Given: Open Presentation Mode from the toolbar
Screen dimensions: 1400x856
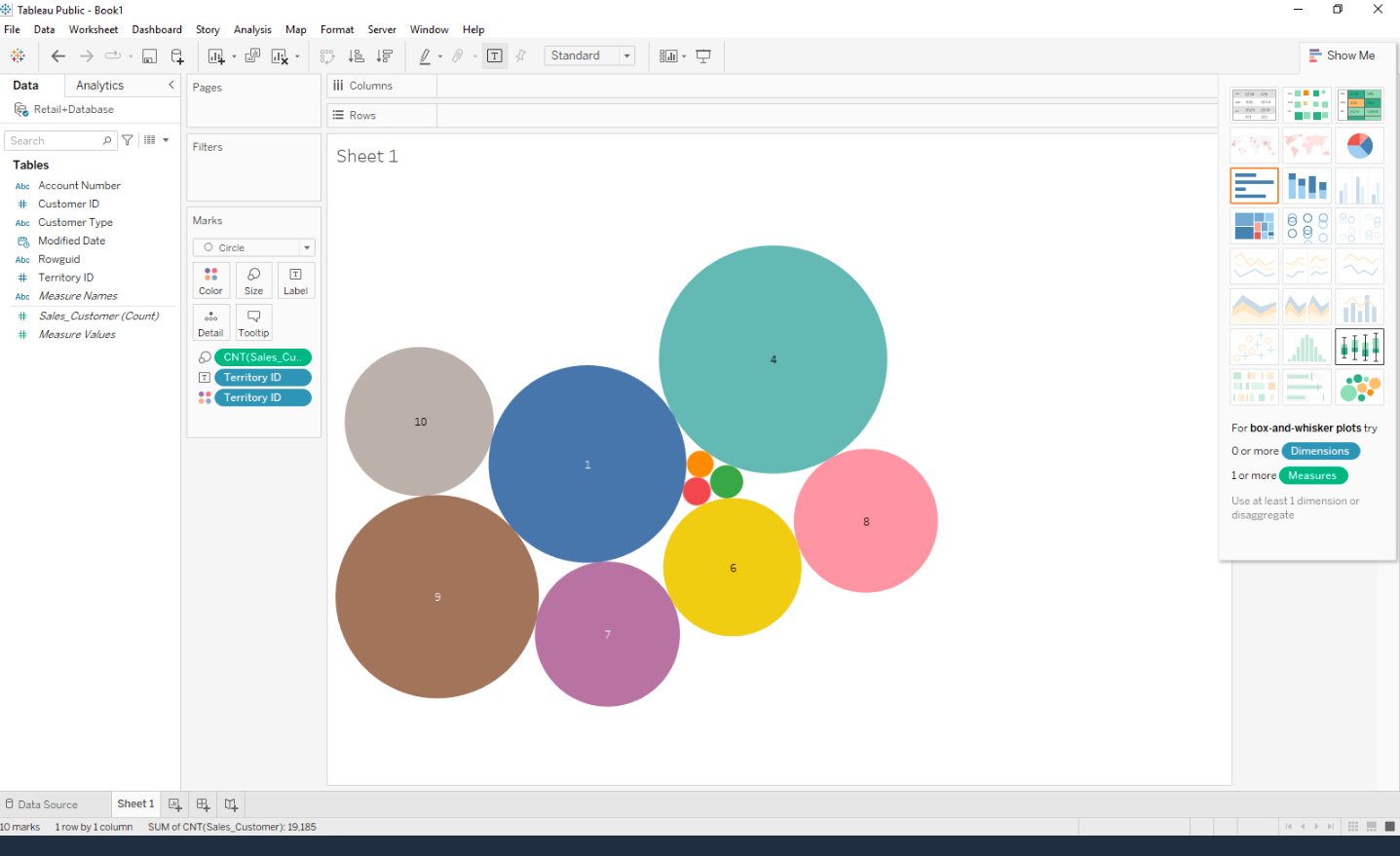Looking at the screenshot, I should 703,56.
